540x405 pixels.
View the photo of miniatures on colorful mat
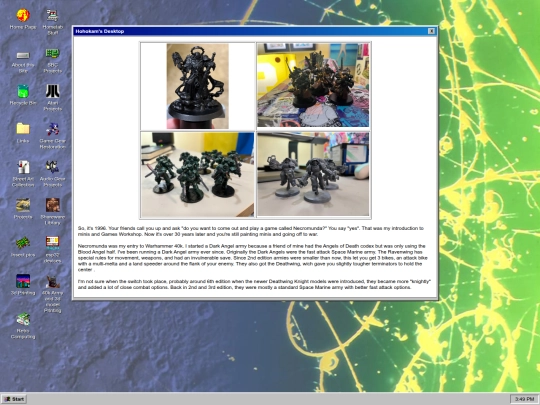(313, 85)
